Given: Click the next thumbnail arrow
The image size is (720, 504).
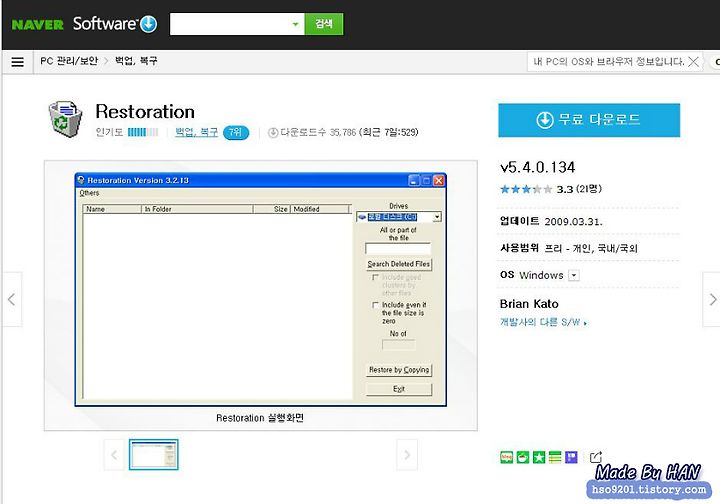Looking at the screenshot, I should point(407,455).
